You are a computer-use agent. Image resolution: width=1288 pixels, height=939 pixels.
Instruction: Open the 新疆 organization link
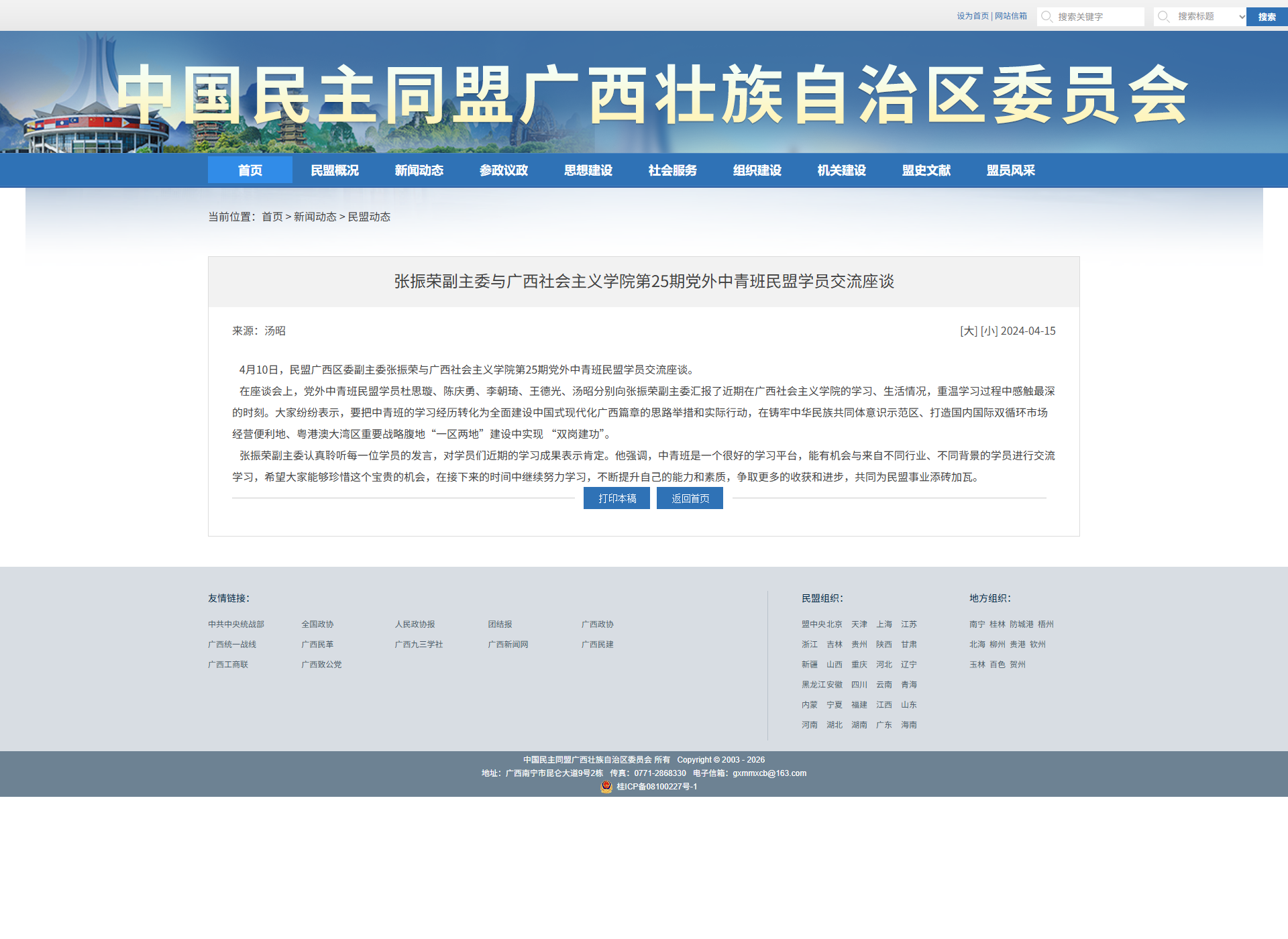point(810,665)
